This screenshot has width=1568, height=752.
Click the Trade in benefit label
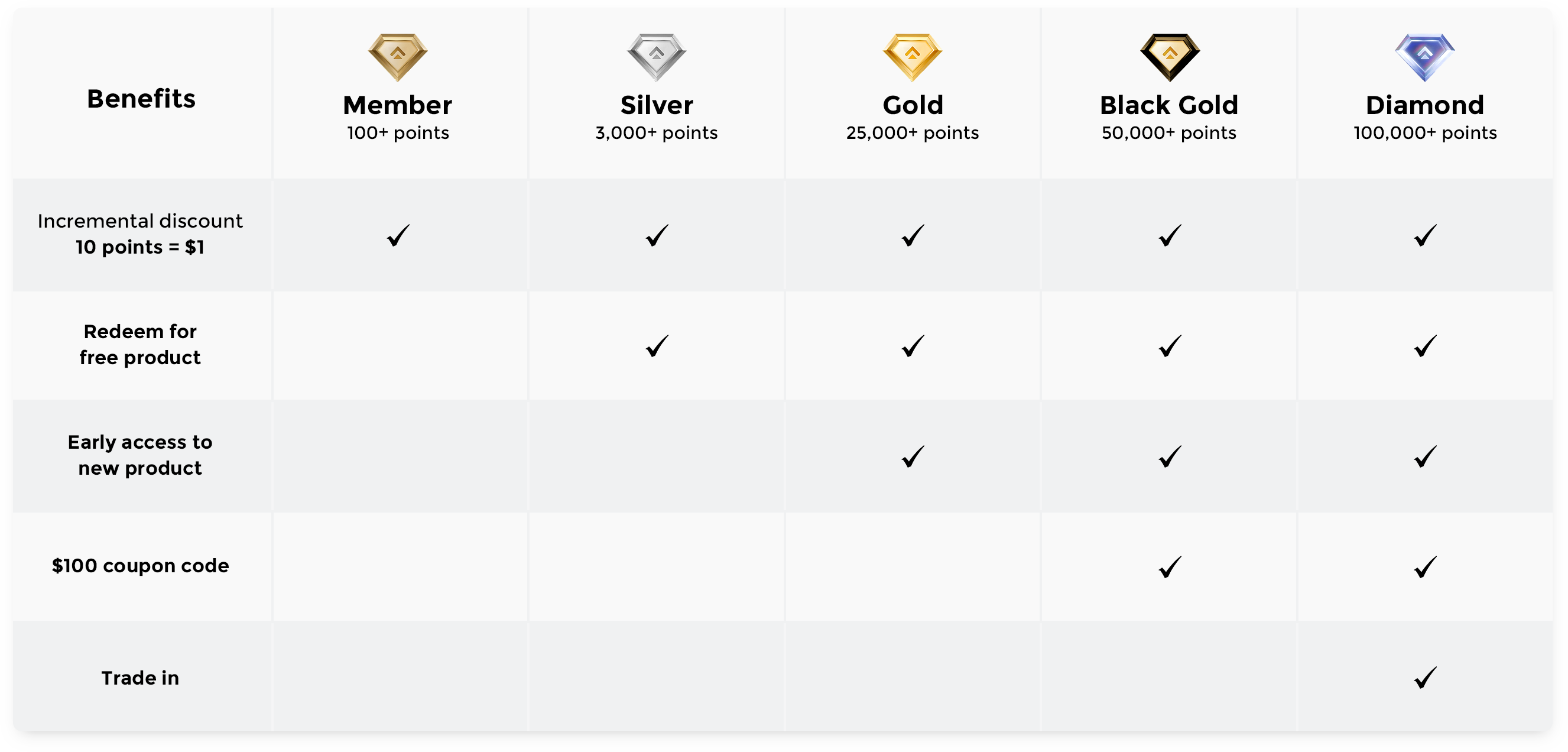click(x=140, y=678)
